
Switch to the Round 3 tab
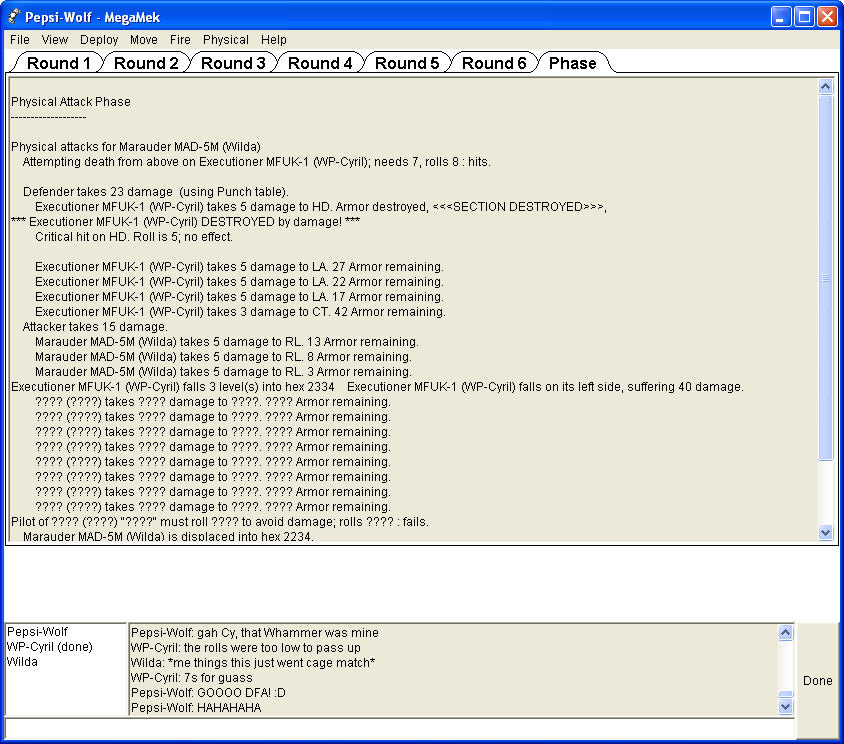click(x=233, y=63)
